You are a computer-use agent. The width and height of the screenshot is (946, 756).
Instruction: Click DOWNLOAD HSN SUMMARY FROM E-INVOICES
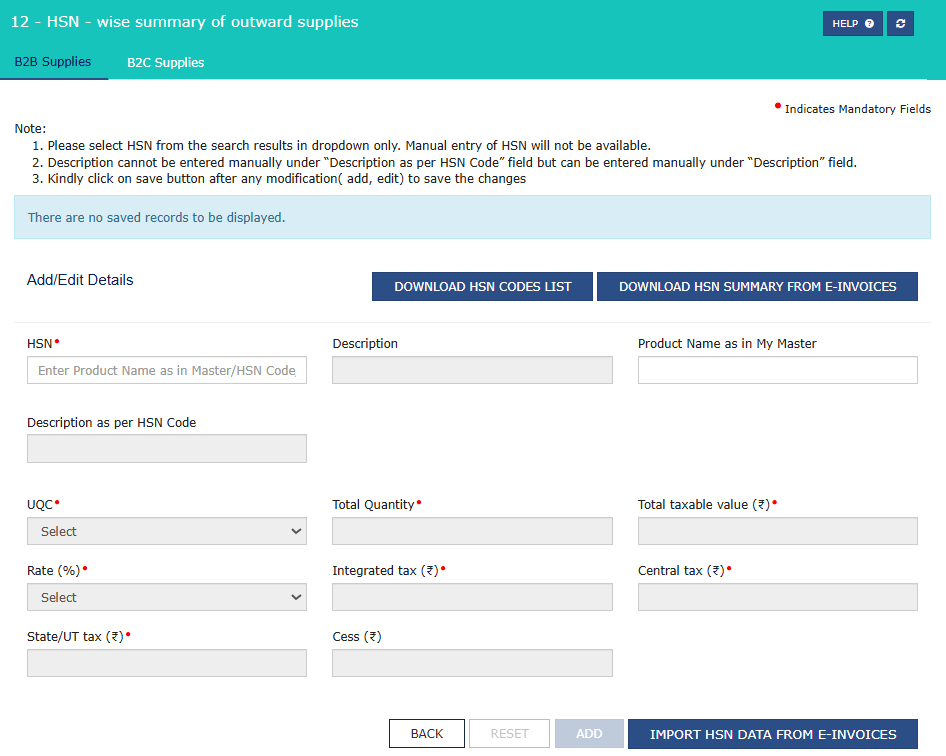[757, 287]
